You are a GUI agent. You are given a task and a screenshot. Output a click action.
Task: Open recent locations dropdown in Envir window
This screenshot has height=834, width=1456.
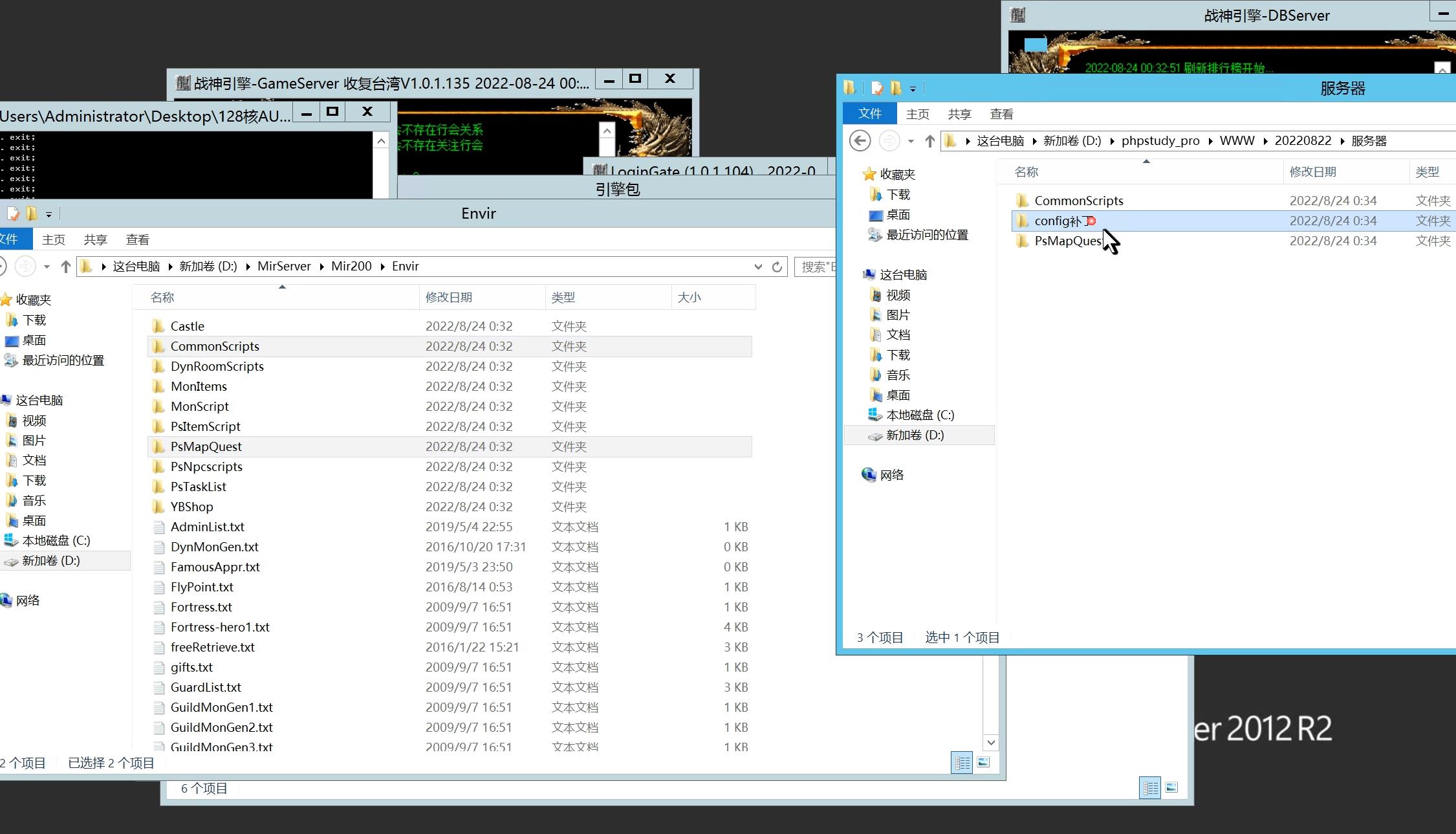(47, 267)
